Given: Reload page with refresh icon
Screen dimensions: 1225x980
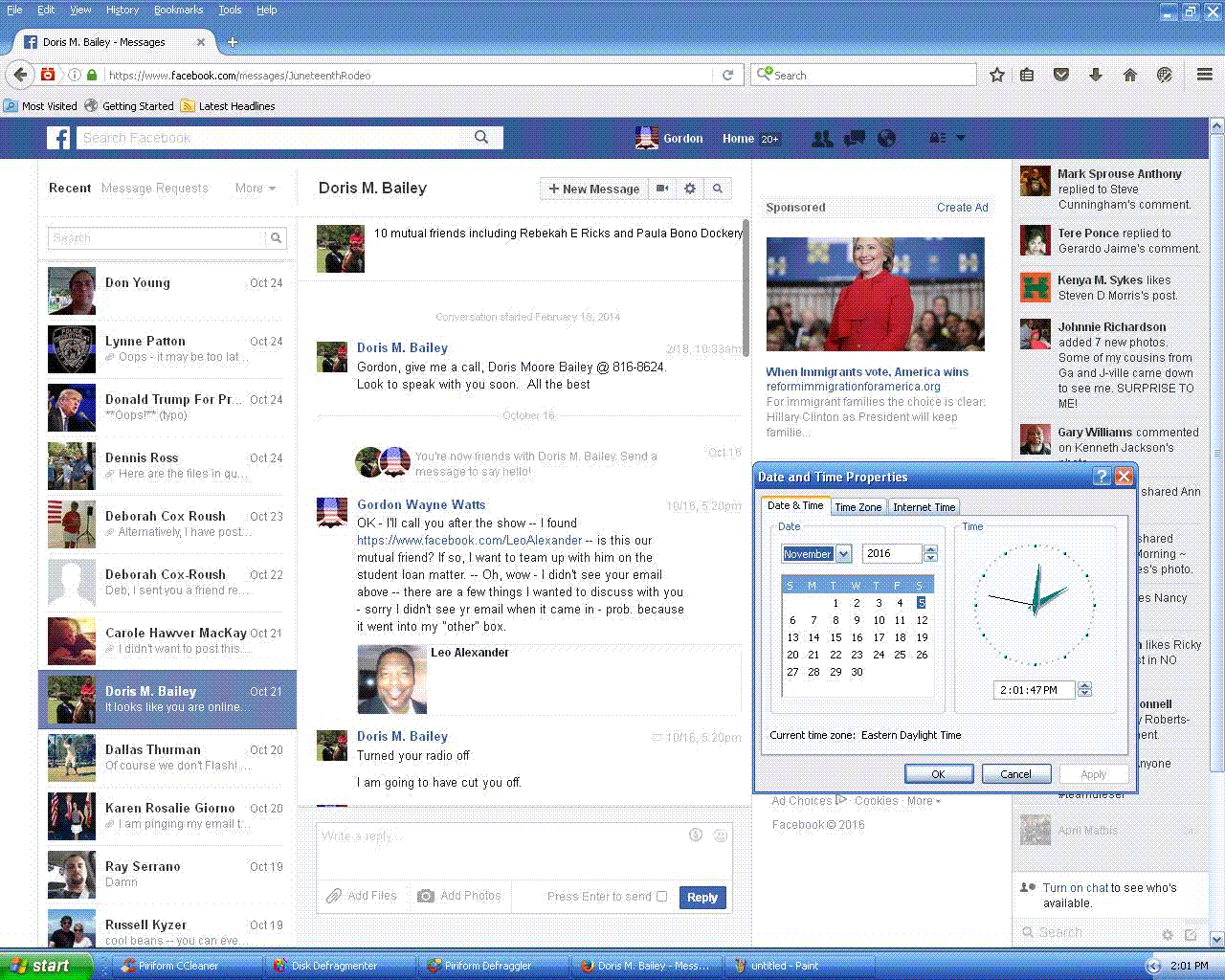Looking at the screenshot, I should click(727, 75).
